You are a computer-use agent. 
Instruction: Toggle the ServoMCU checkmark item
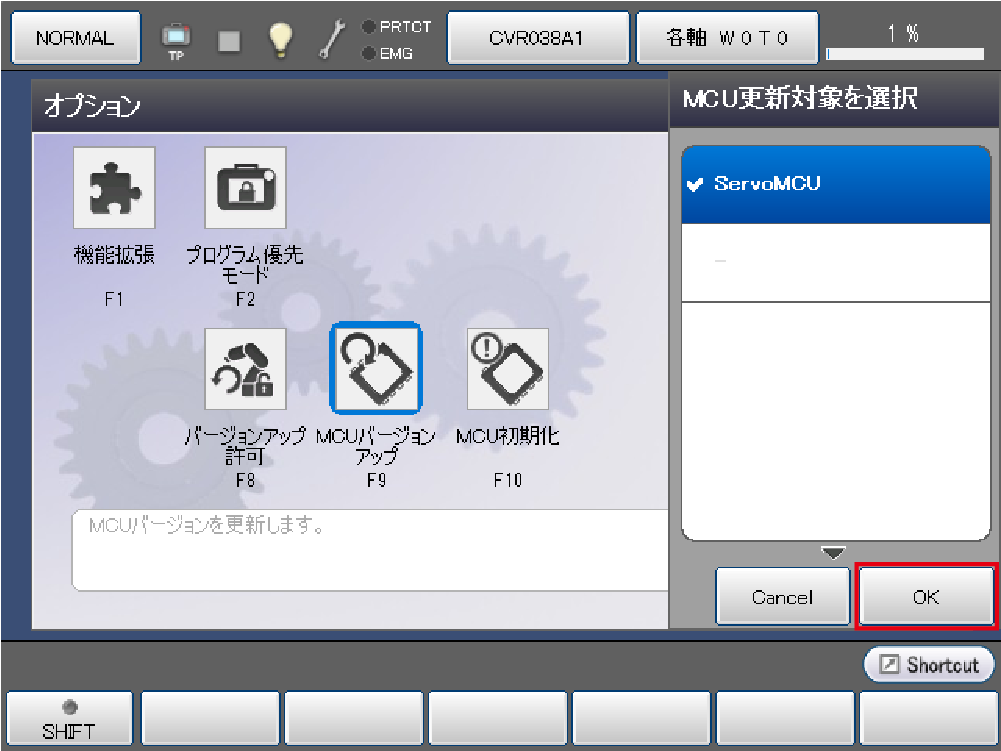[835, 184]
